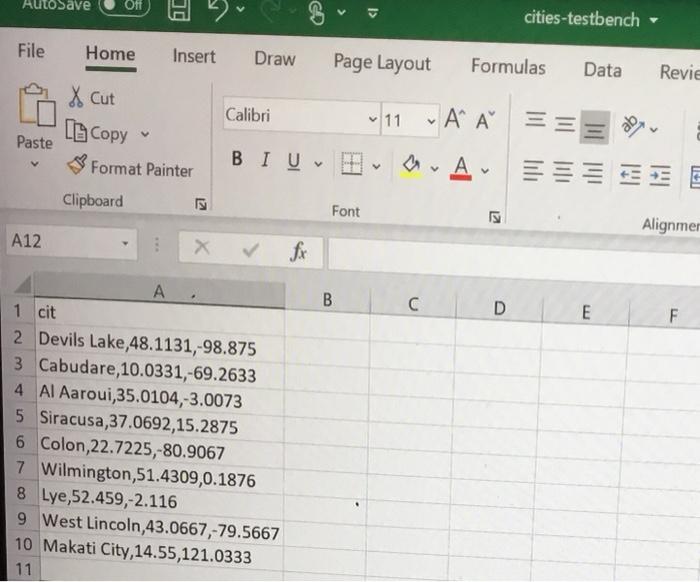Click the Calibri font name box
700x582 pixels.
pos(301,116)
